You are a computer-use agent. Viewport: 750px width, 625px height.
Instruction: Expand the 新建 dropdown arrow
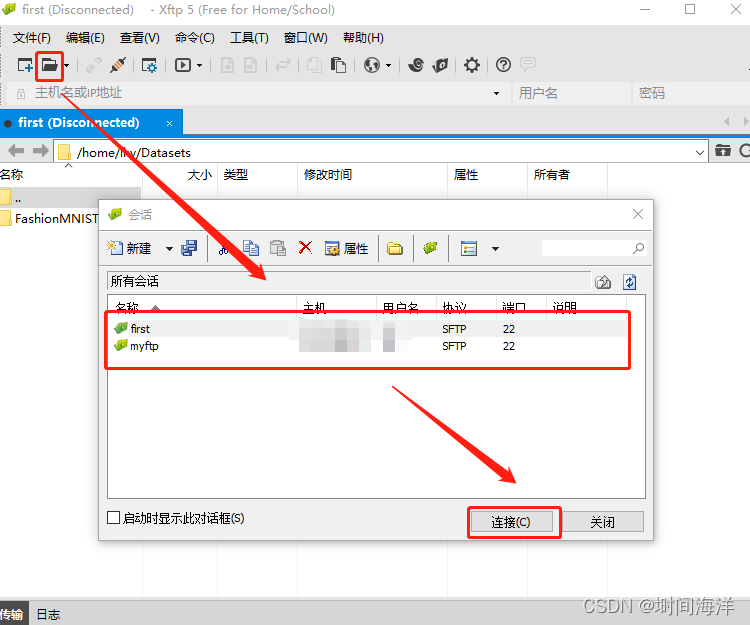pos(169,249)
